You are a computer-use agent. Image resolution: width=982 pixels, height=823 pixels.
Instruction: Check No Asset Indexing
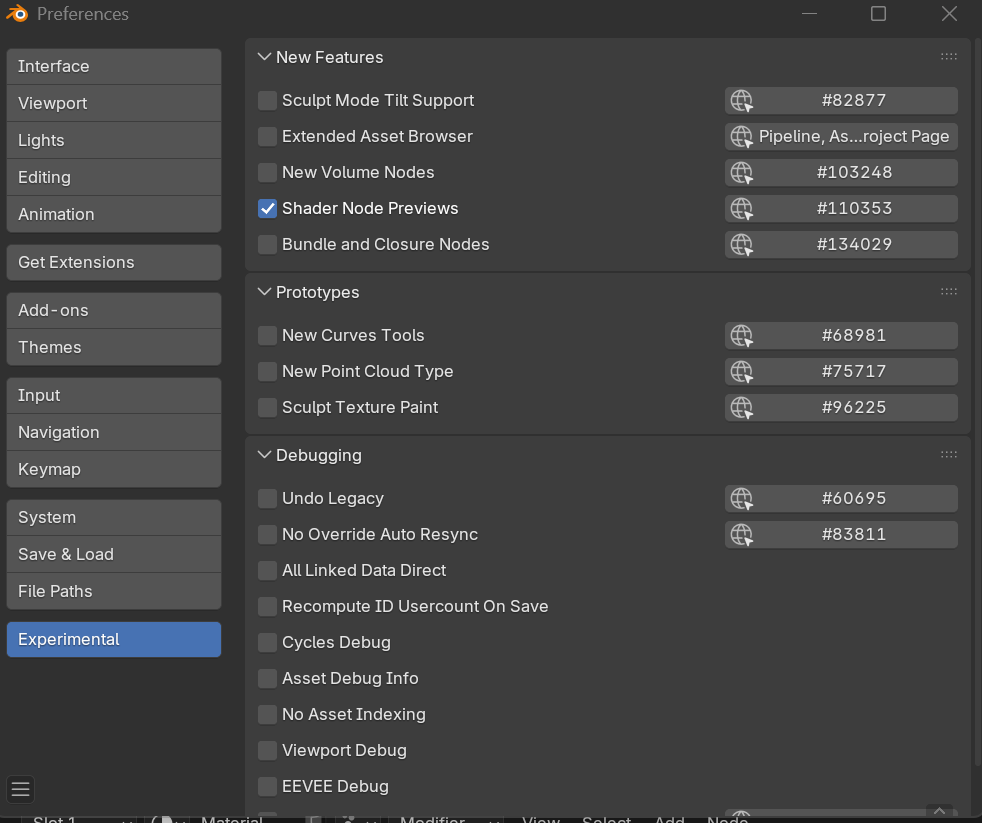pos(267,715)
